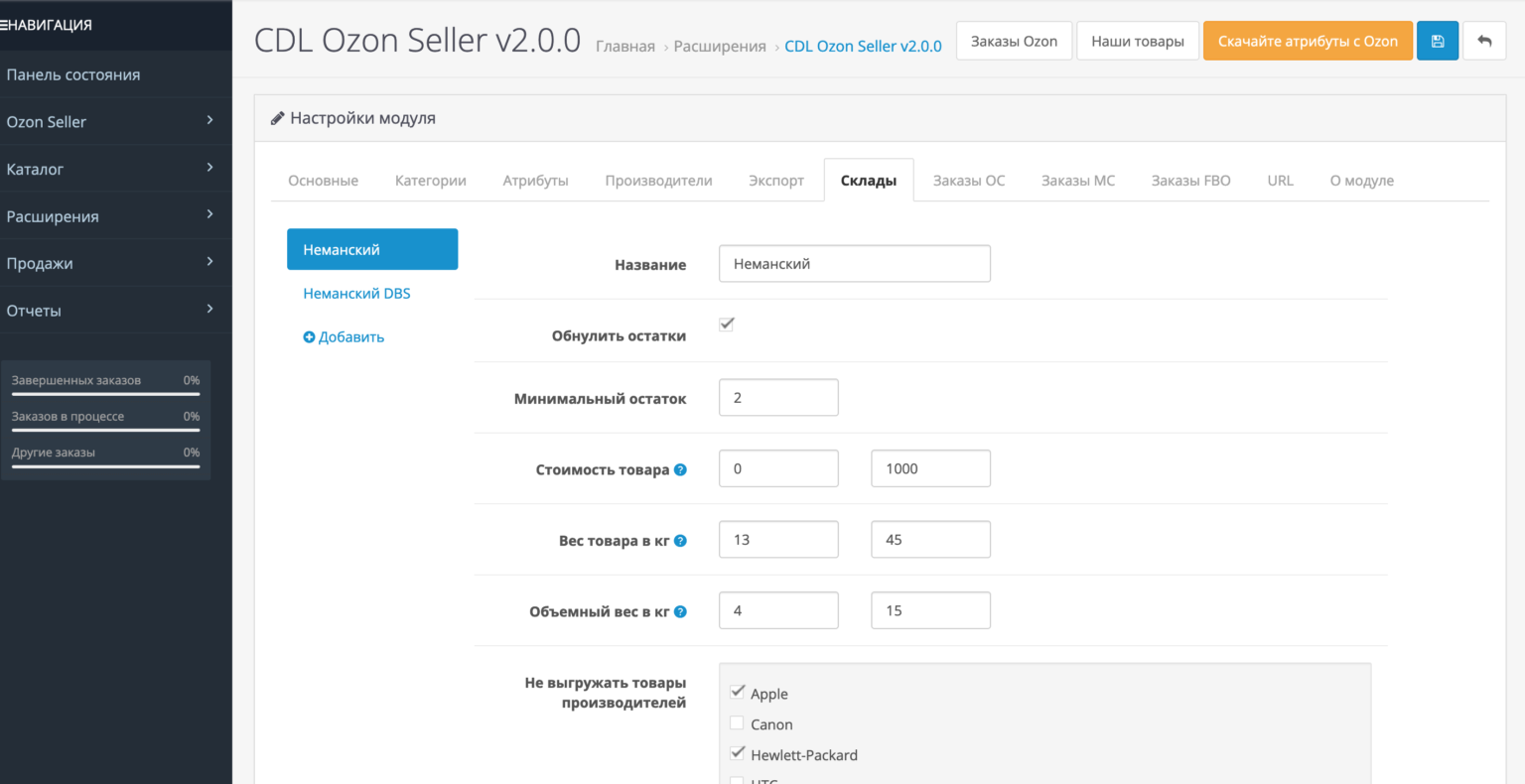This screenshot has height=784, width=1525.
Task: Focus Стоимость товара minimum field with 0
Action: (x=778, y=468)
